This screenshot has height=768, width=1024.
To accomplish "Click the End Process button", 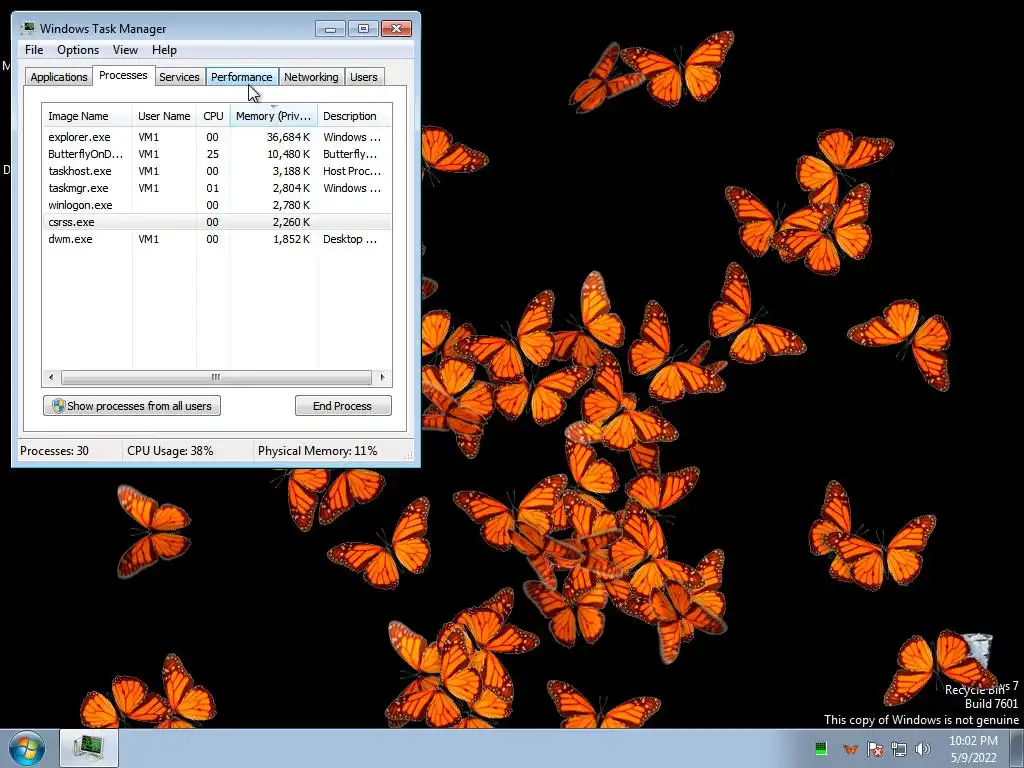I will [x=343, y=406].
